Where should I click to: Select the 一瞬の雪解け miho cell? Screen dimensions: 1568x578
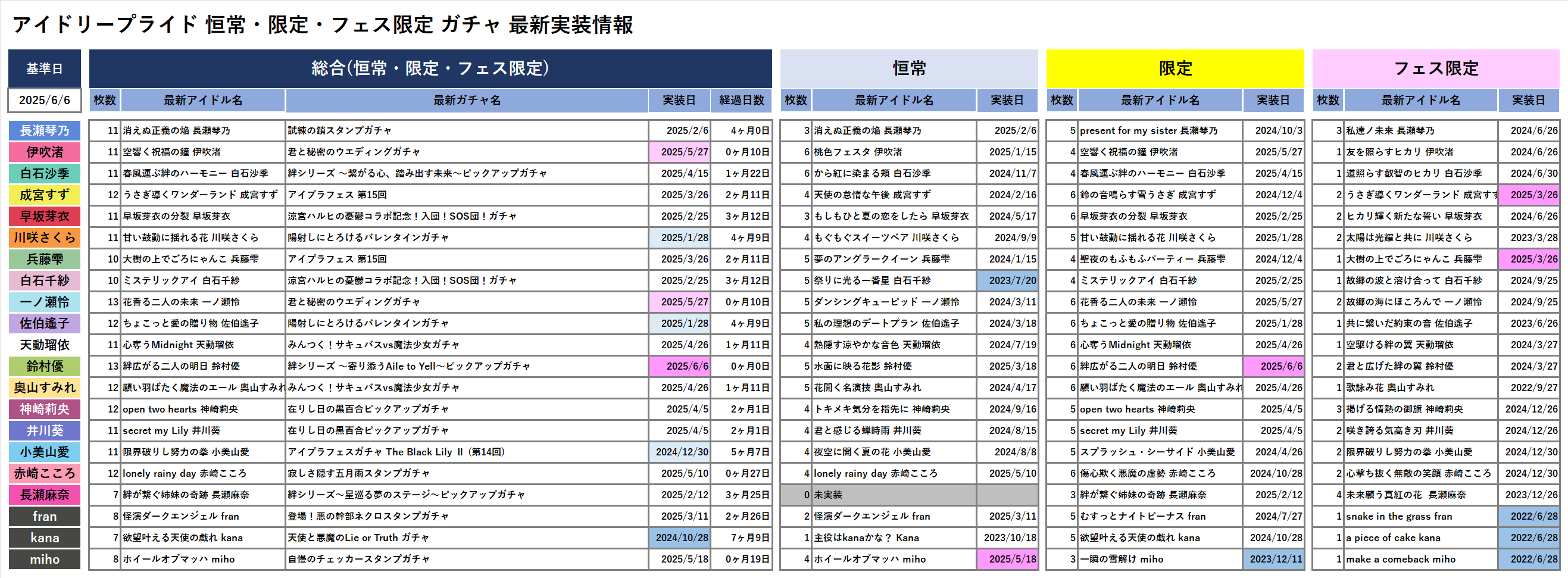point(1160,559)
